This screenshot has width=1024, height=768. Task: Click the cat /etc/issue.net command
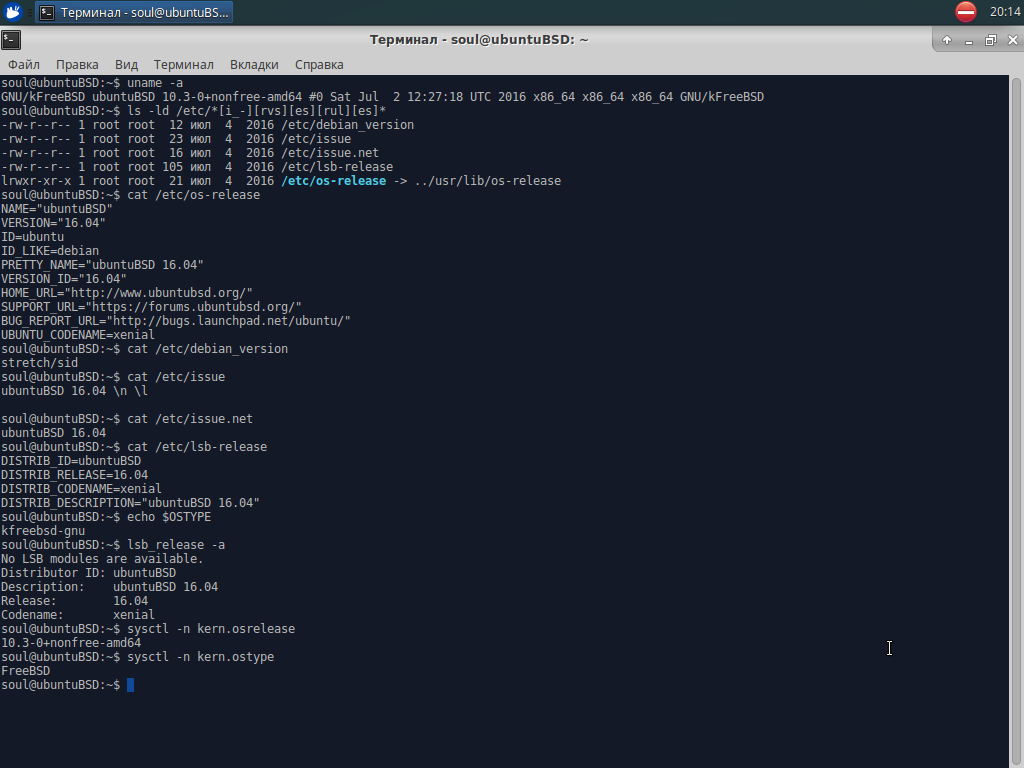pos(190,419)
